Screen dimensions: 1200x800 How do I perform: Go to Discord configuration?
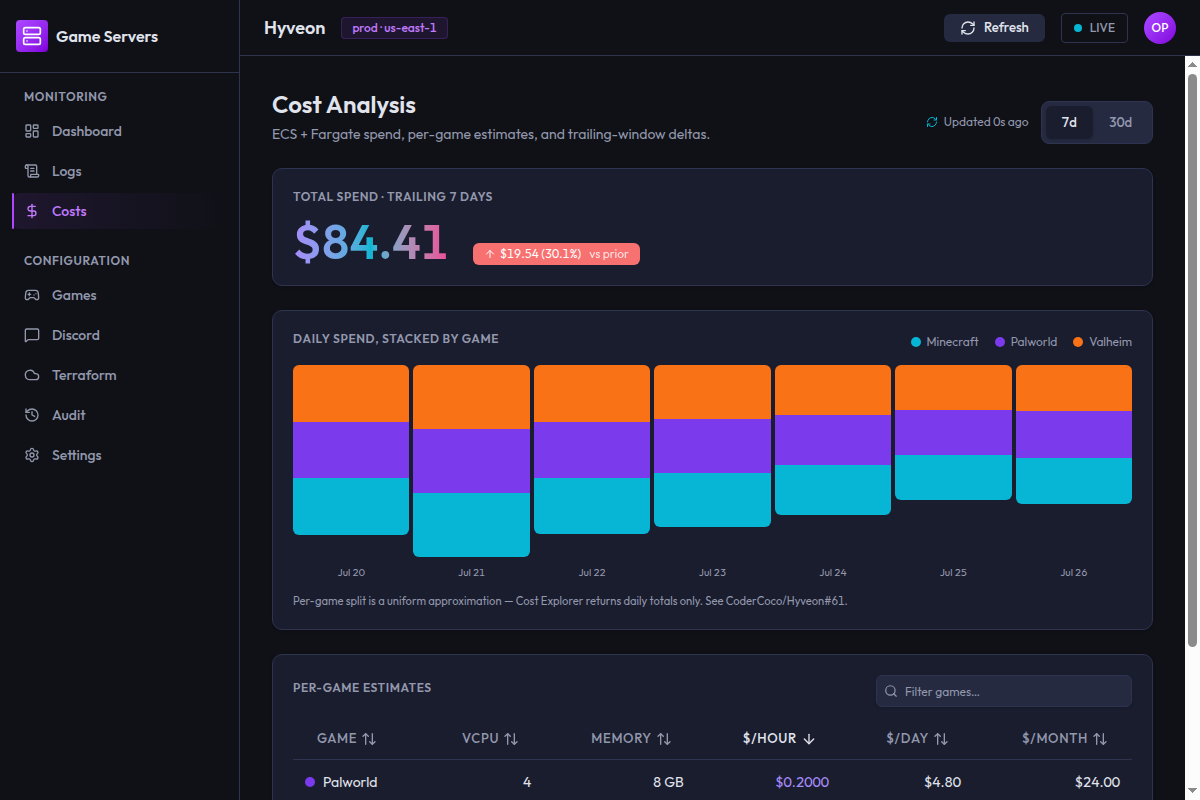pyautogui.click(x=120, y=335)
